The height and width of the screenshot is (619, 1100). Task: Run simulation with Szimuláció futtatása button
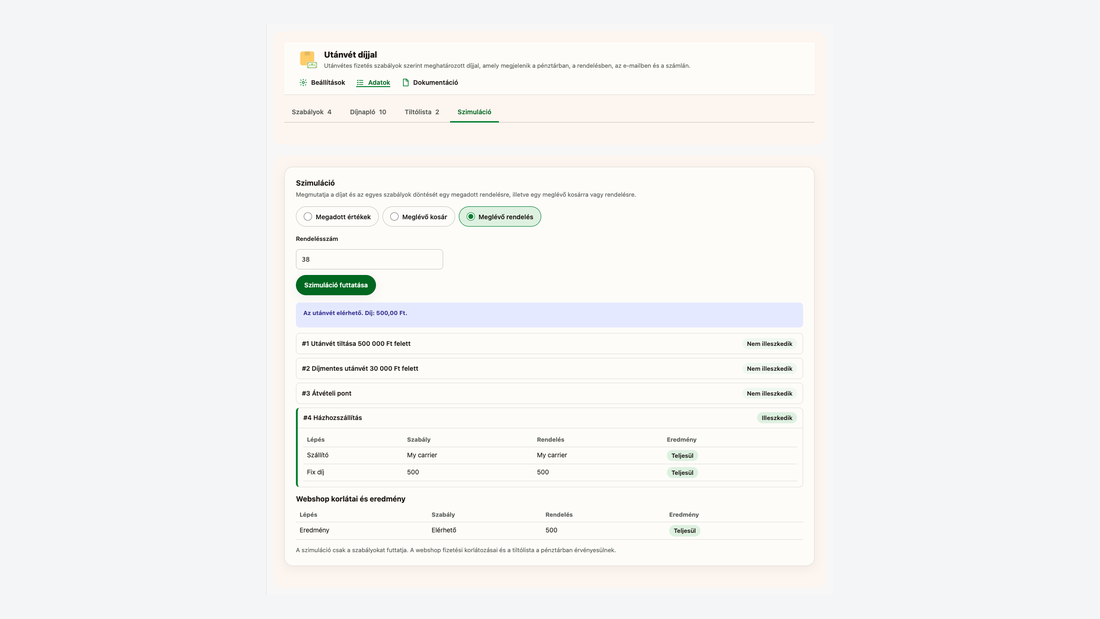[336, 285]
